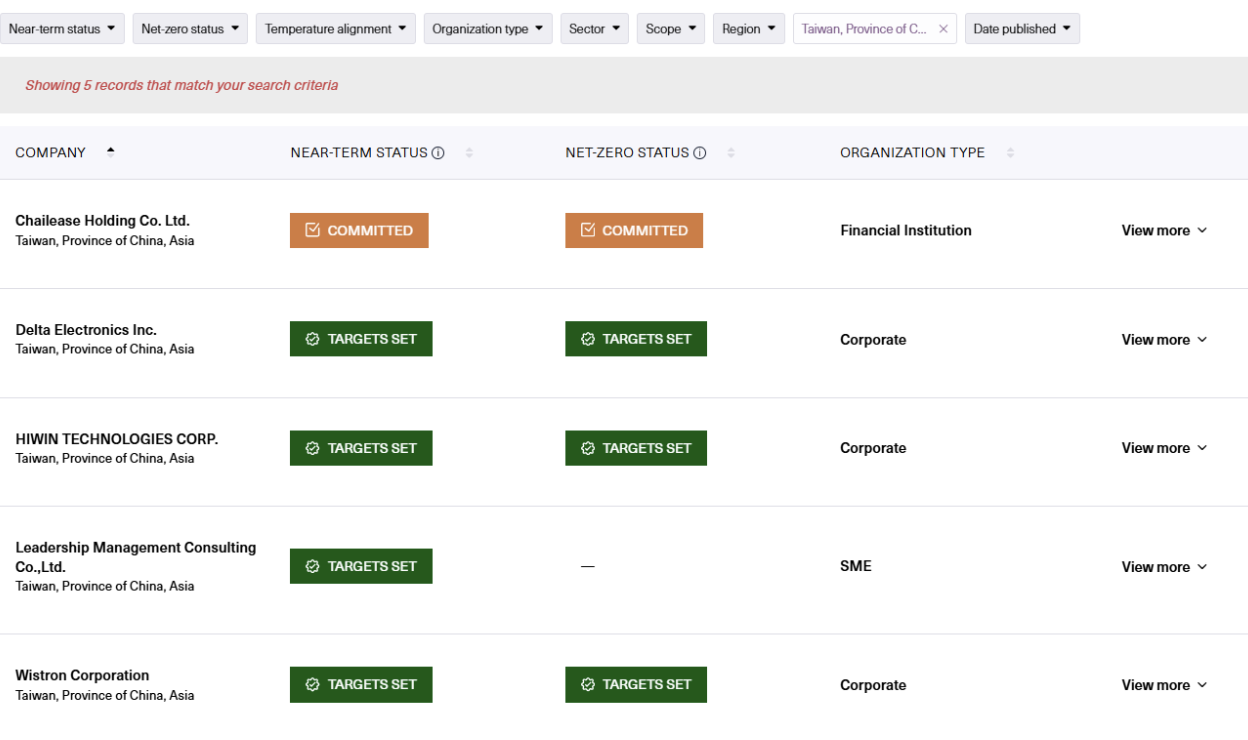1248x740 pixels.
Task: Sort by Organization type column arrows
Action: pyautogui.click(x=1010, y=153)
